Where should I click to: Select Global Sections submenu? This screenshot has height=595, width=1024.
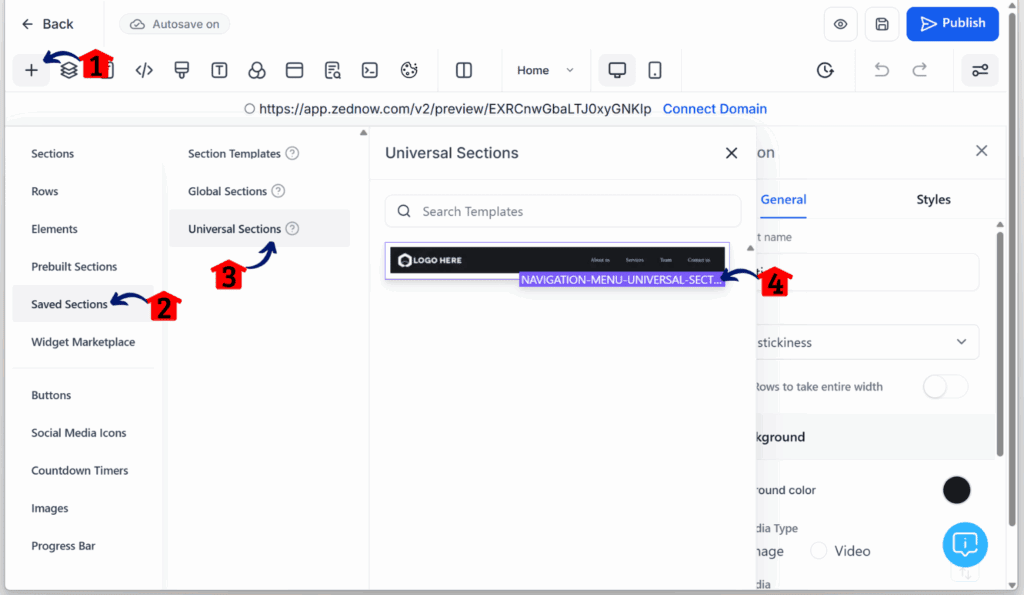227,191
